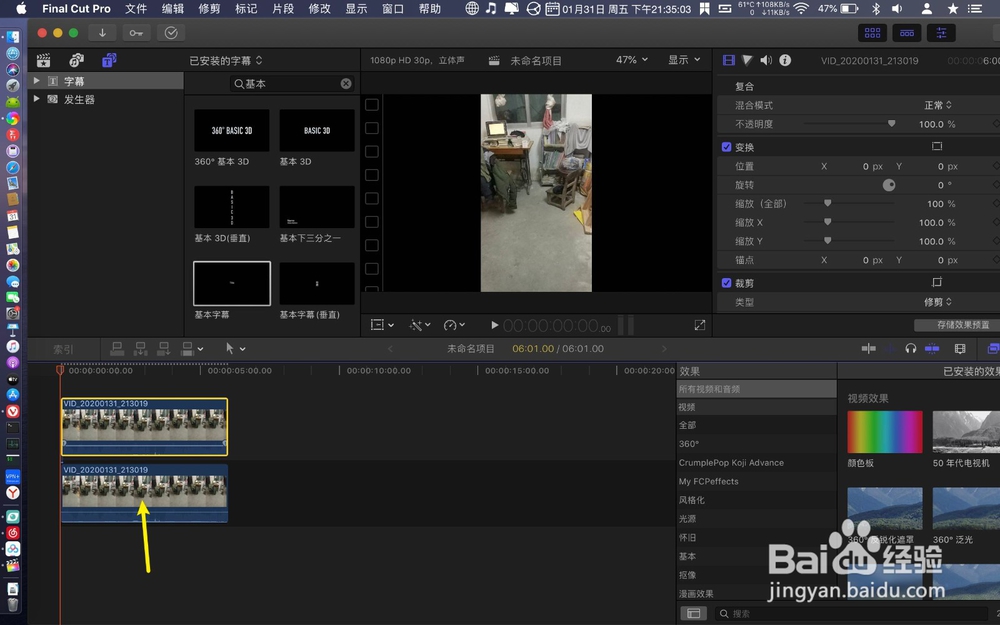Select the 基本字幕 title thumbnail
1000x625 pixels.
pyautogui.click(x=231, y=284)
